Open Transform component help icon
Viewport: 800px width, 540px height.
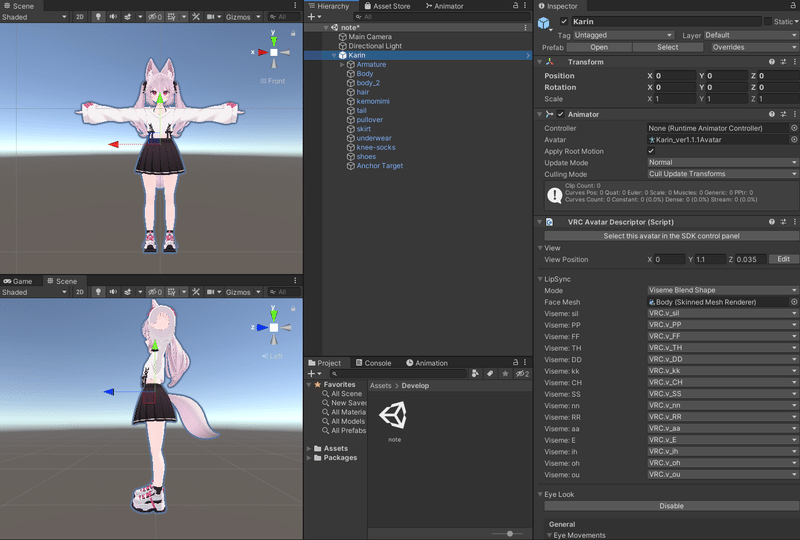(772, 62)
